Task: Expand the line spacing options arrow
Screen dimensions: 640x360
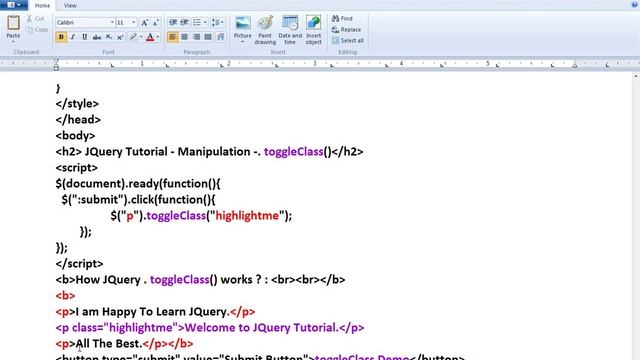Action: tap(222, 22)
